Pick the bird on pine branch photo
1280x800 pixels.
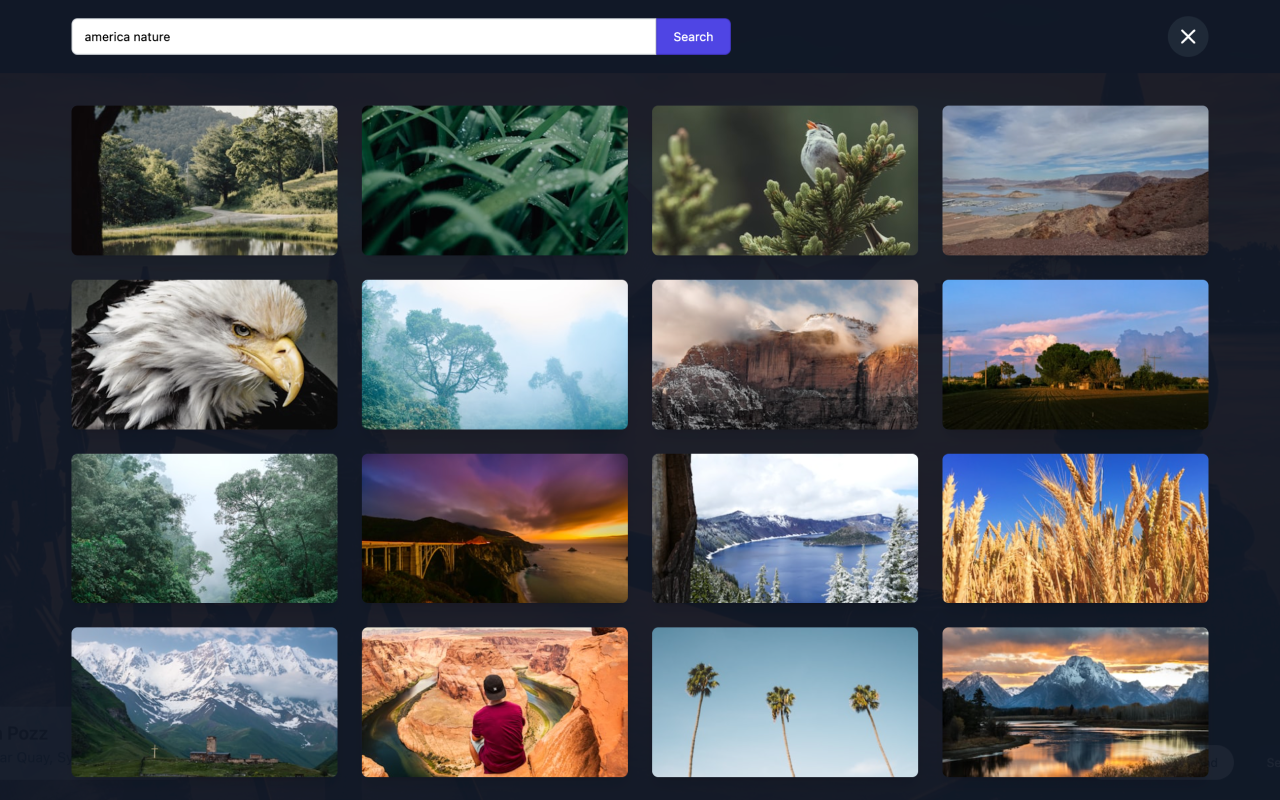(785, 181)
